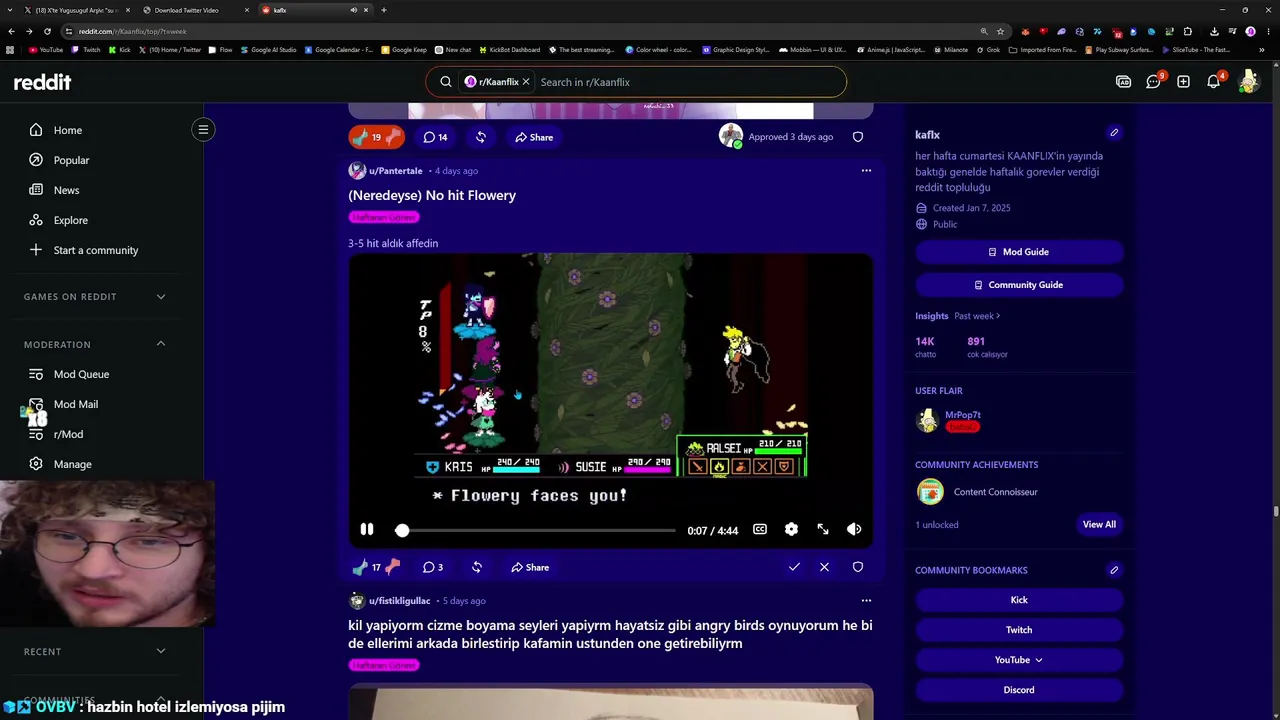This screenshot has width=1280, height=720.
Task: Seek the video progress bar
Action: pos(537,530)
